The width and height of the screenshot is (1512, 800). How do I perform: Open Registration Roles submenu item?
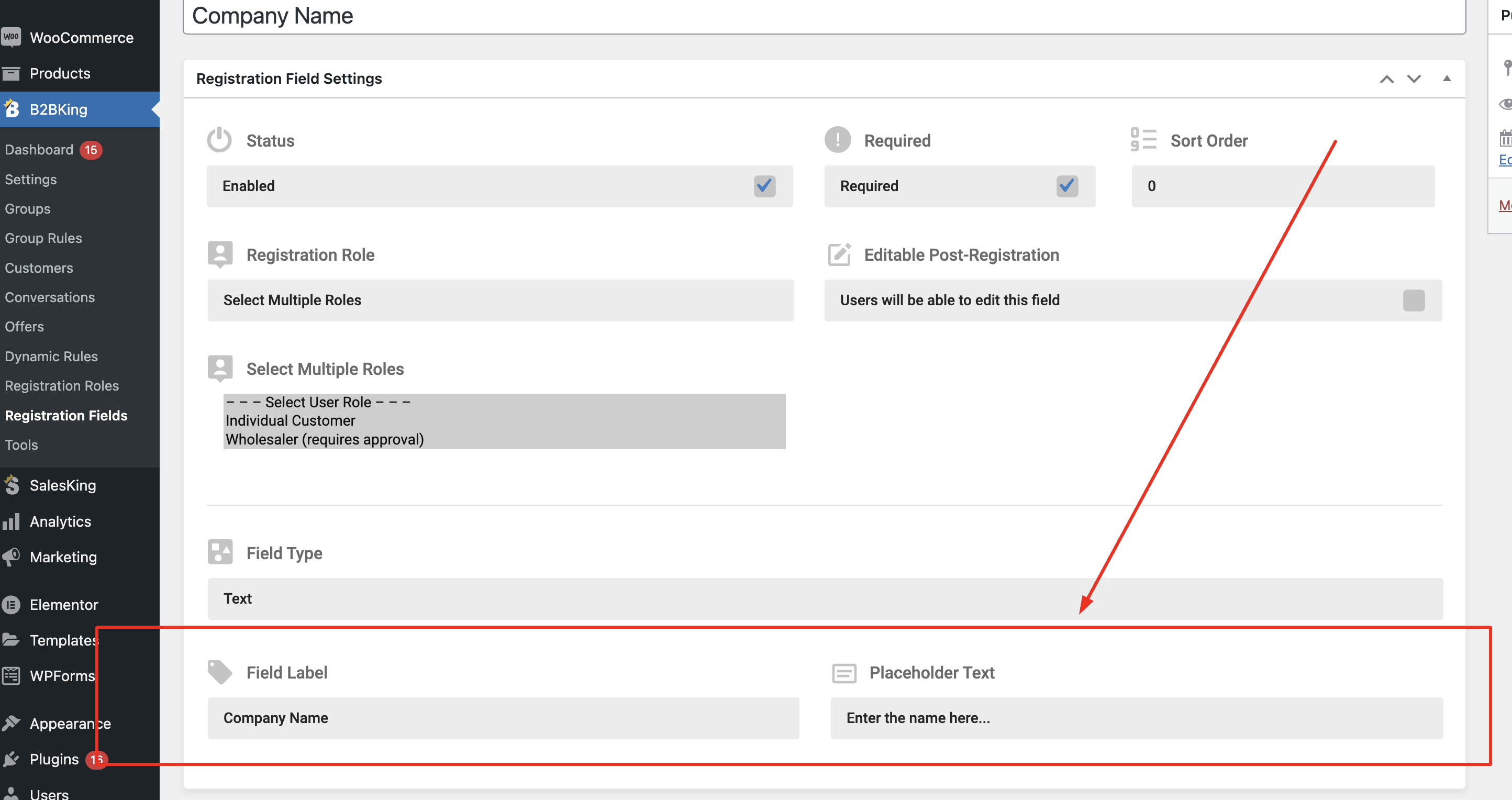[x=62, y=386]
